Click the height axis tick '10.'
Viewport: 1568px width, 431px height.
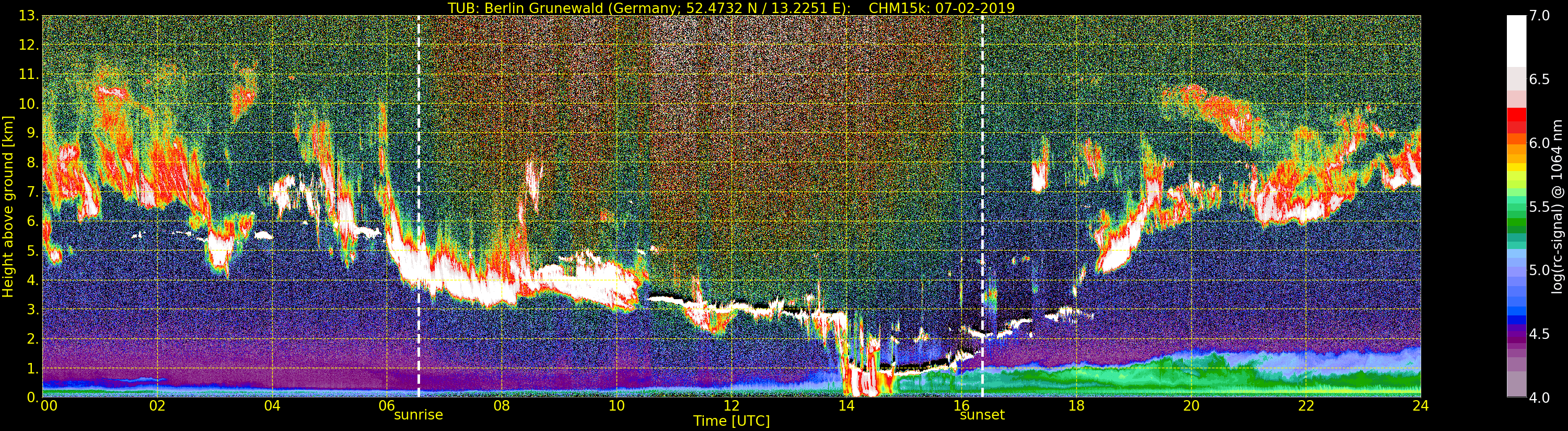(x=29, y=104)
